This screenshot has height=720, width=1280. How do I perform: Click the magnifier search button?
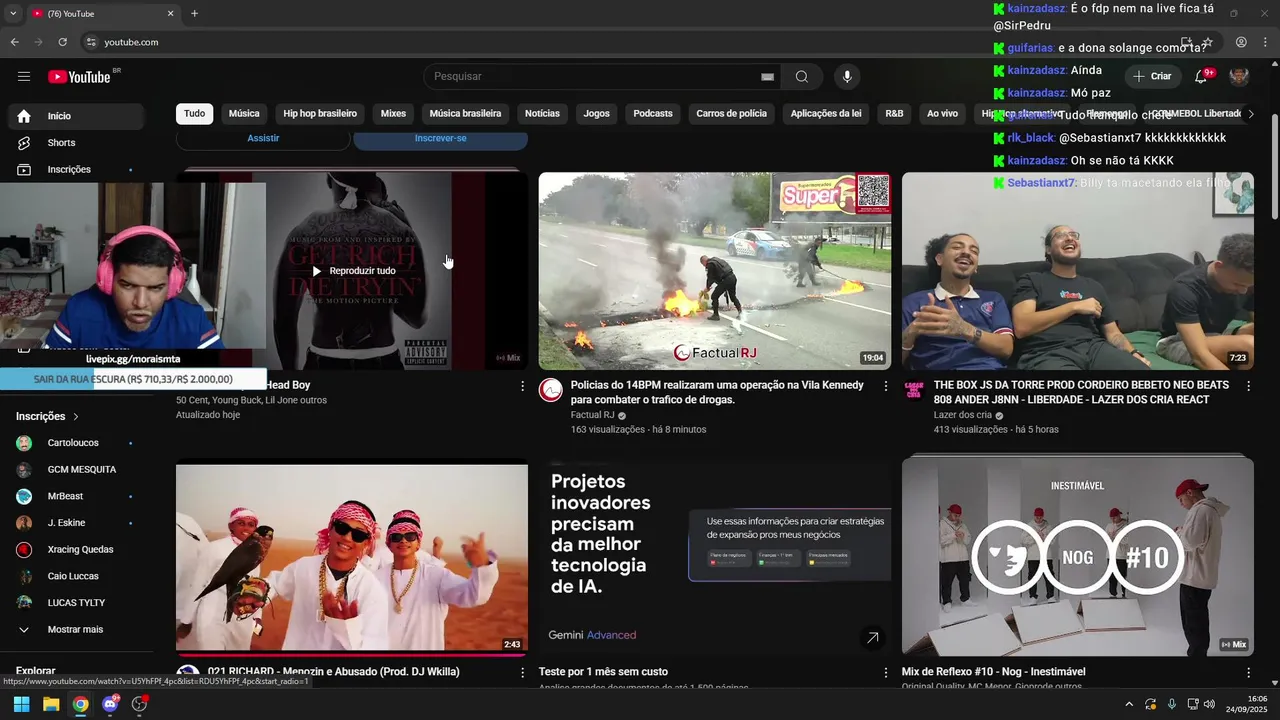pos(802,77)
